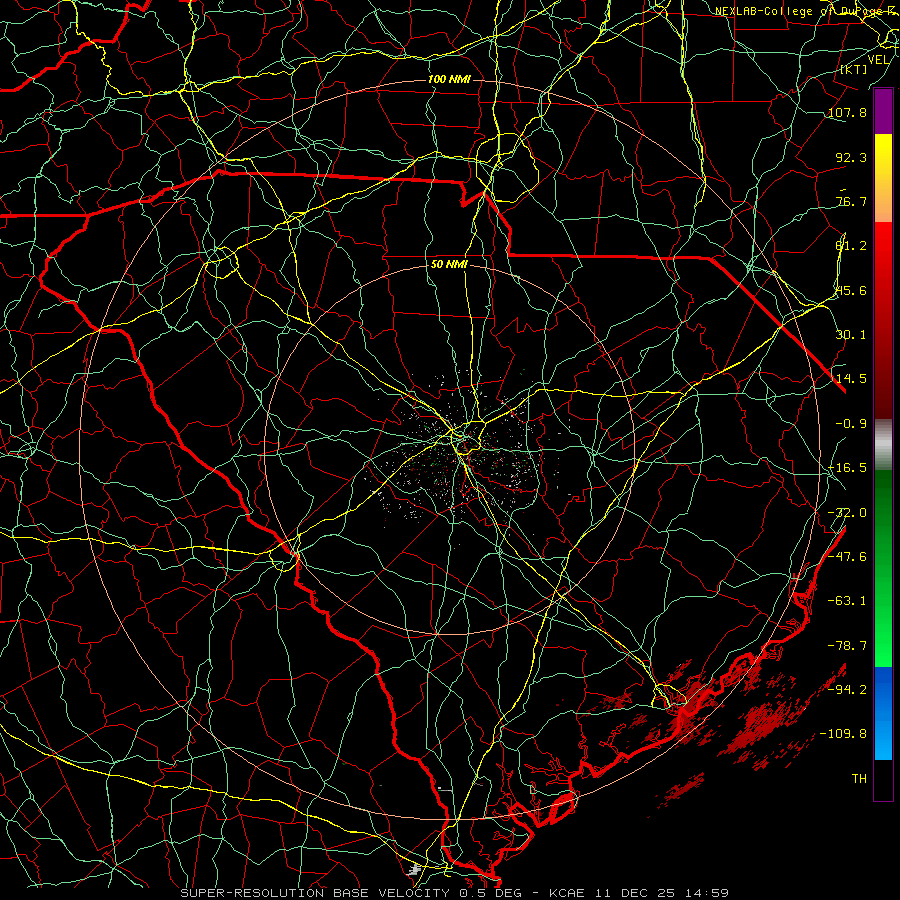The height and width of the screenshot is (900, 900).
Task: Click the 50 NMI range ring label
Action: tap(449, 264)
